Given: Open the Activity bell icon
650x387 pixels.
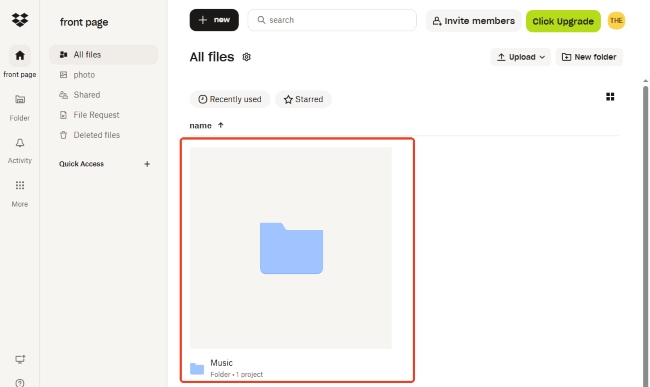Looking at the screenshot, I should click(x=20, y=143).
